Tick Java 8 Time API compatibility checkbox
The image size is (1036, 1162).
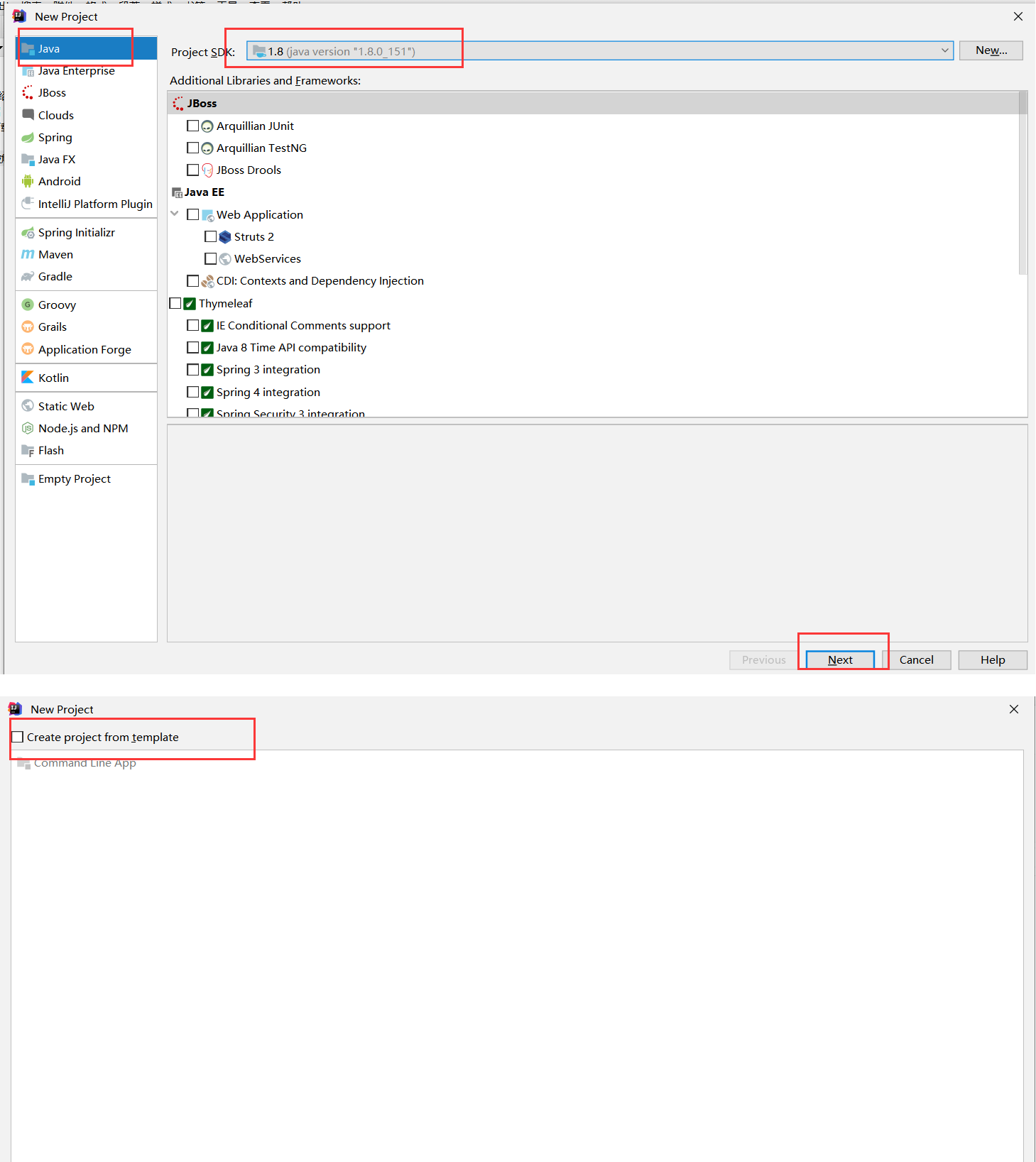click(x=192, y=347)
